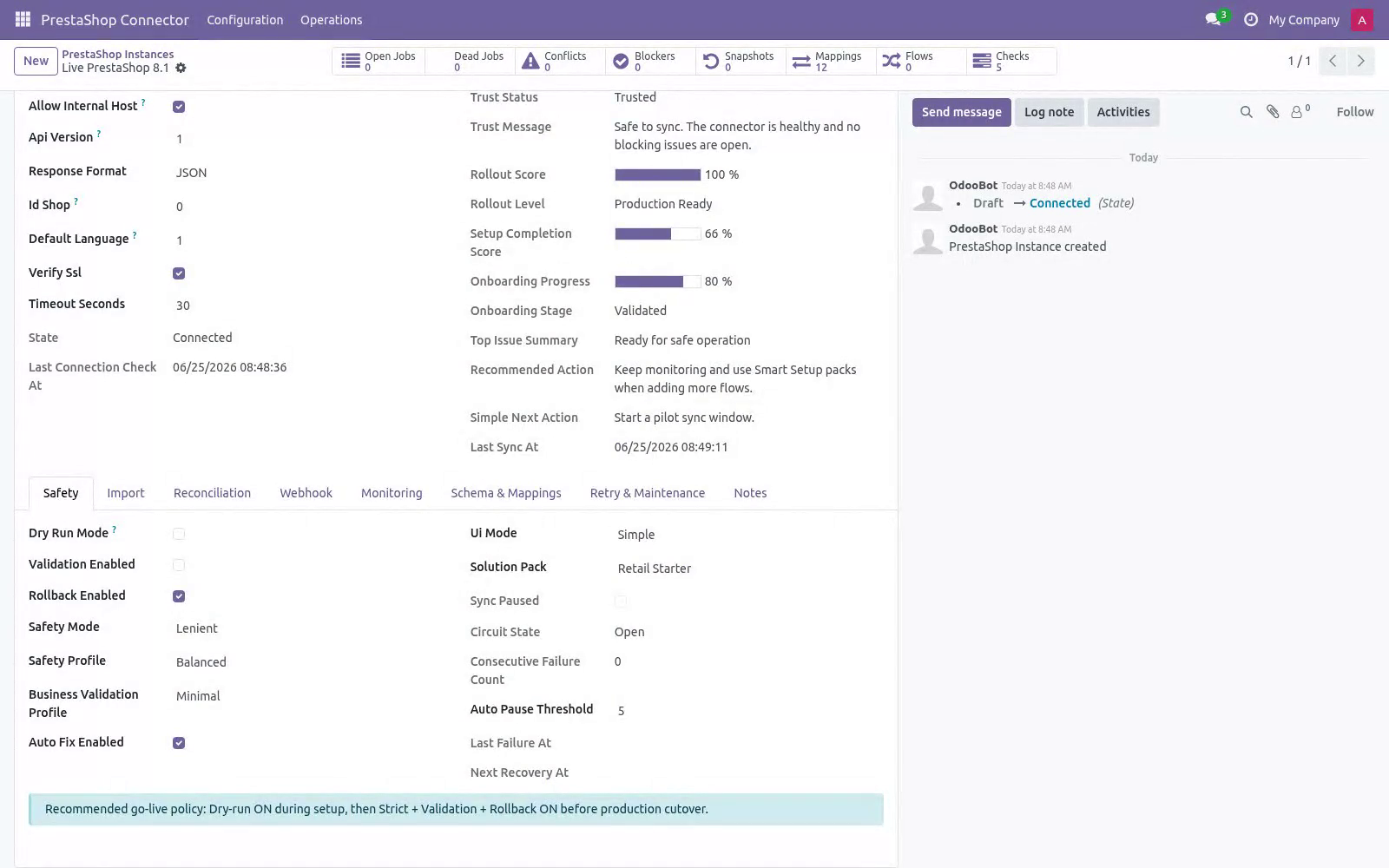Viewport: 1389px width, 868px height.
Task: Toggle Auto Fix Enabled checkbox
Action: [x=179, y=743]
